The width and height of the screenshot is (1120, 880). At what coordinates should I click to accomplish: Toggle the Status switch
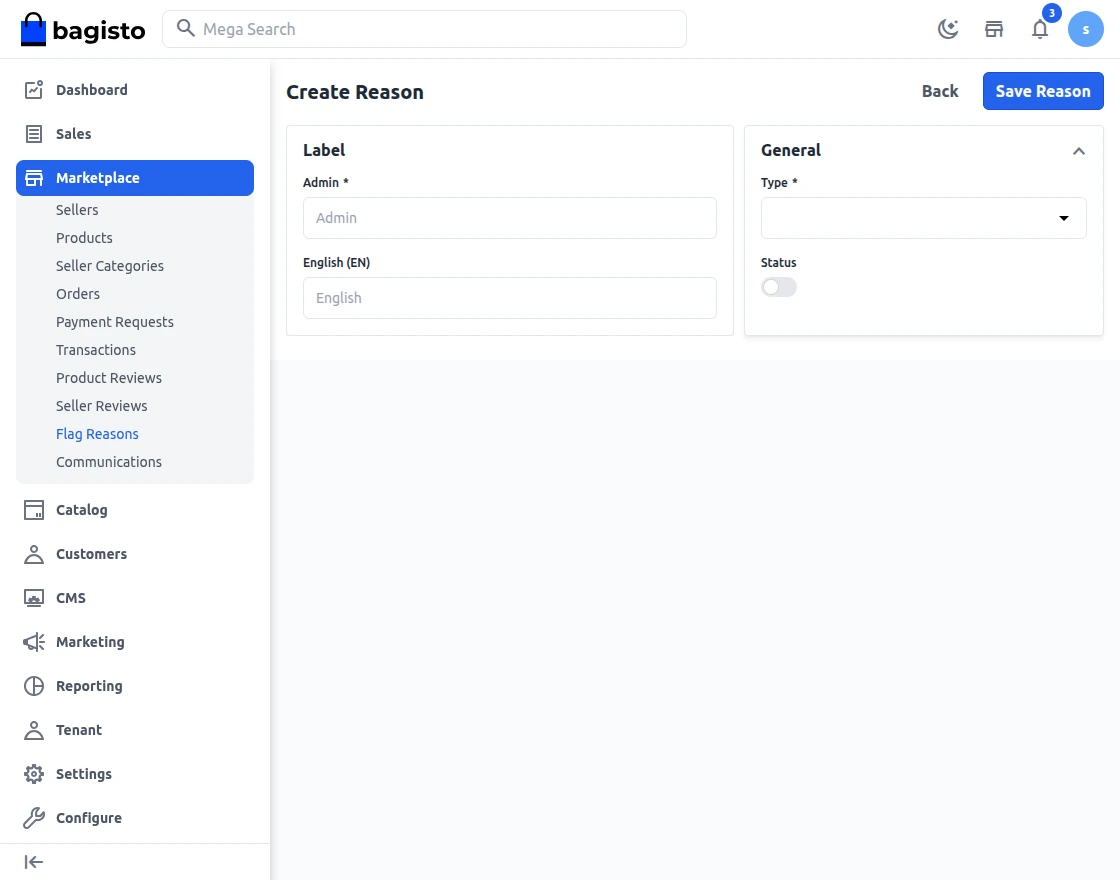[x=779, y=287]
